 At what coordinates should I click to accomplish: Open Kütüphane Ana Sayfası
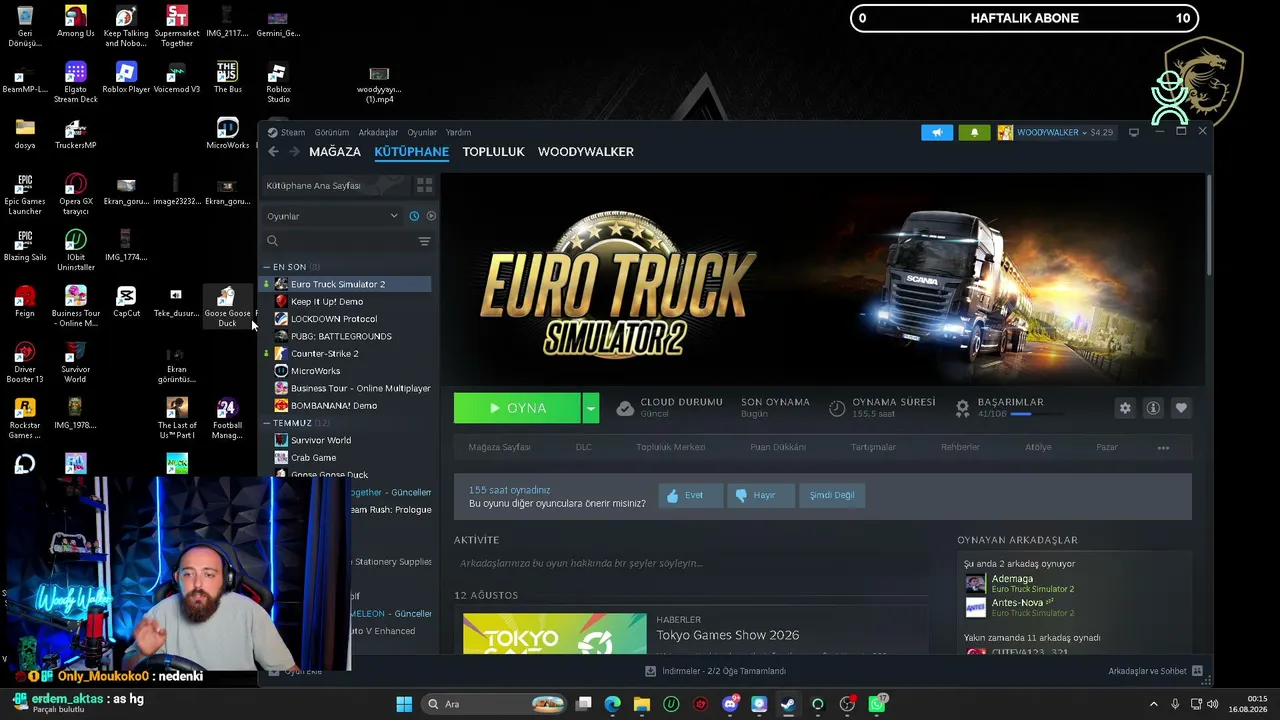pos(335,186)
